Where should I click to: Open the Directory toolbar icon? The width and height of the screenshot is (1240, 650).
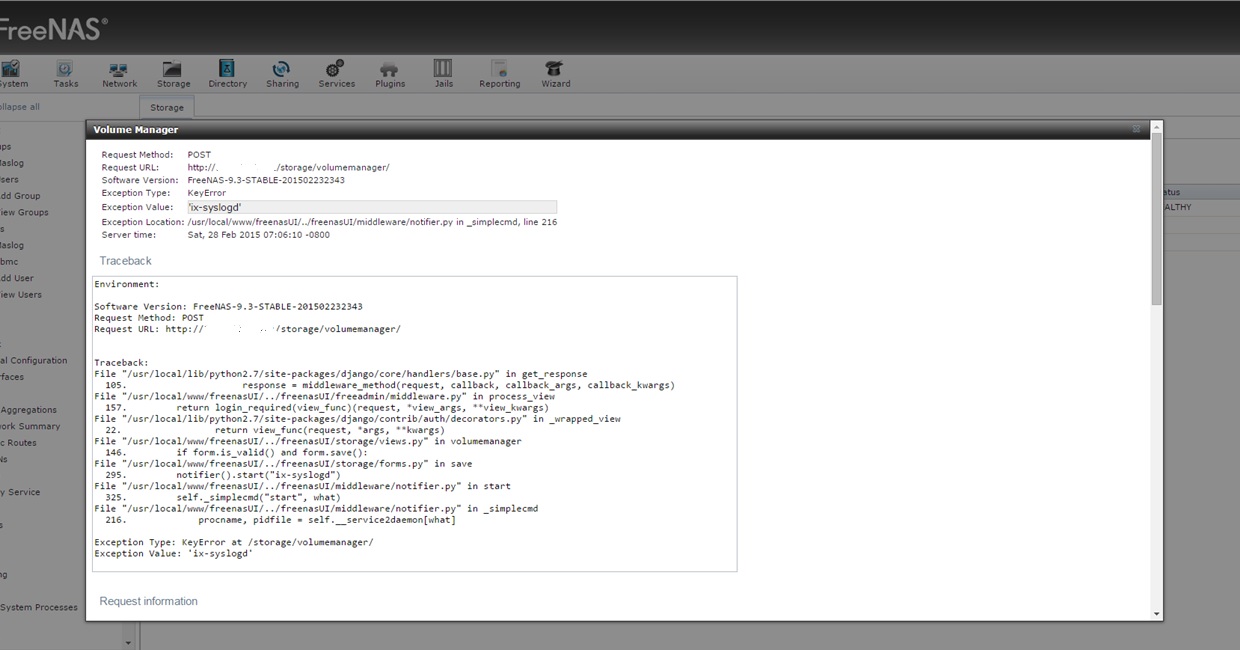coord(227,74)
